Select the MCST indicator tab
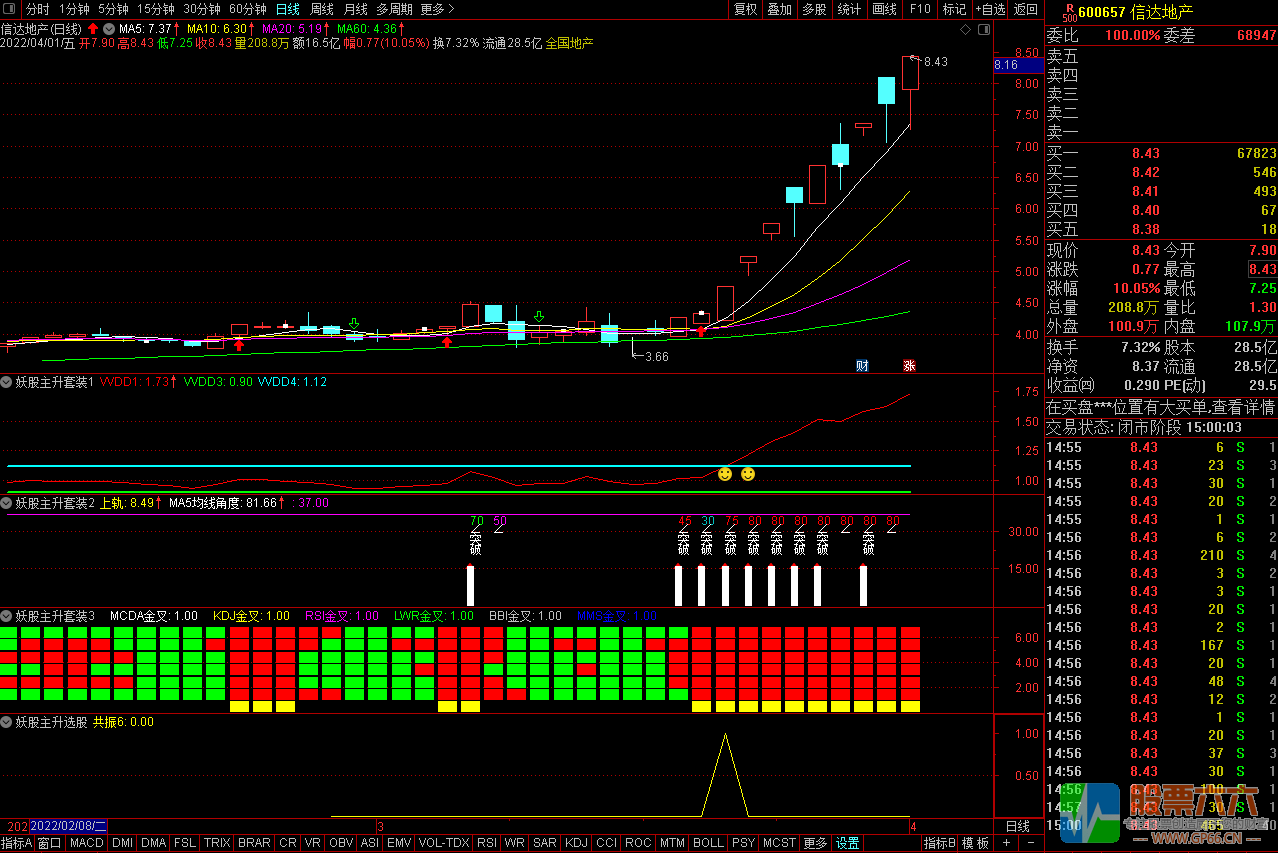 pos(780,843)
